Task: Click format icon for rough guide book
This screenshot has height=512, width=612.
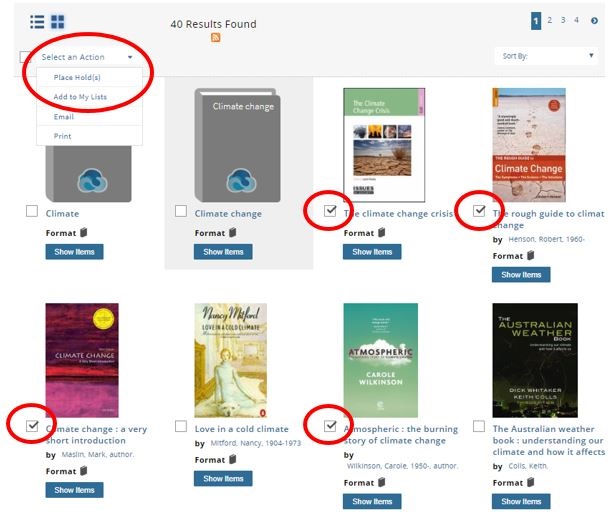Action: [x=531, y=256]
